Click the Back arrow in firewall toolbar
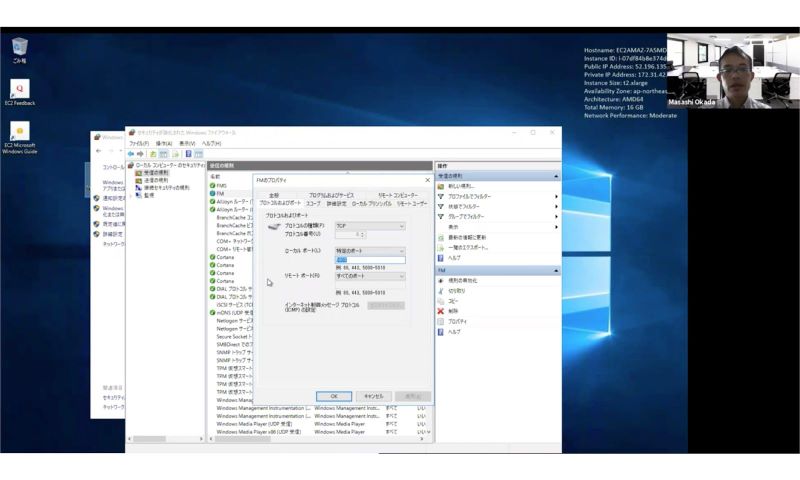 (x=131, y=154)
